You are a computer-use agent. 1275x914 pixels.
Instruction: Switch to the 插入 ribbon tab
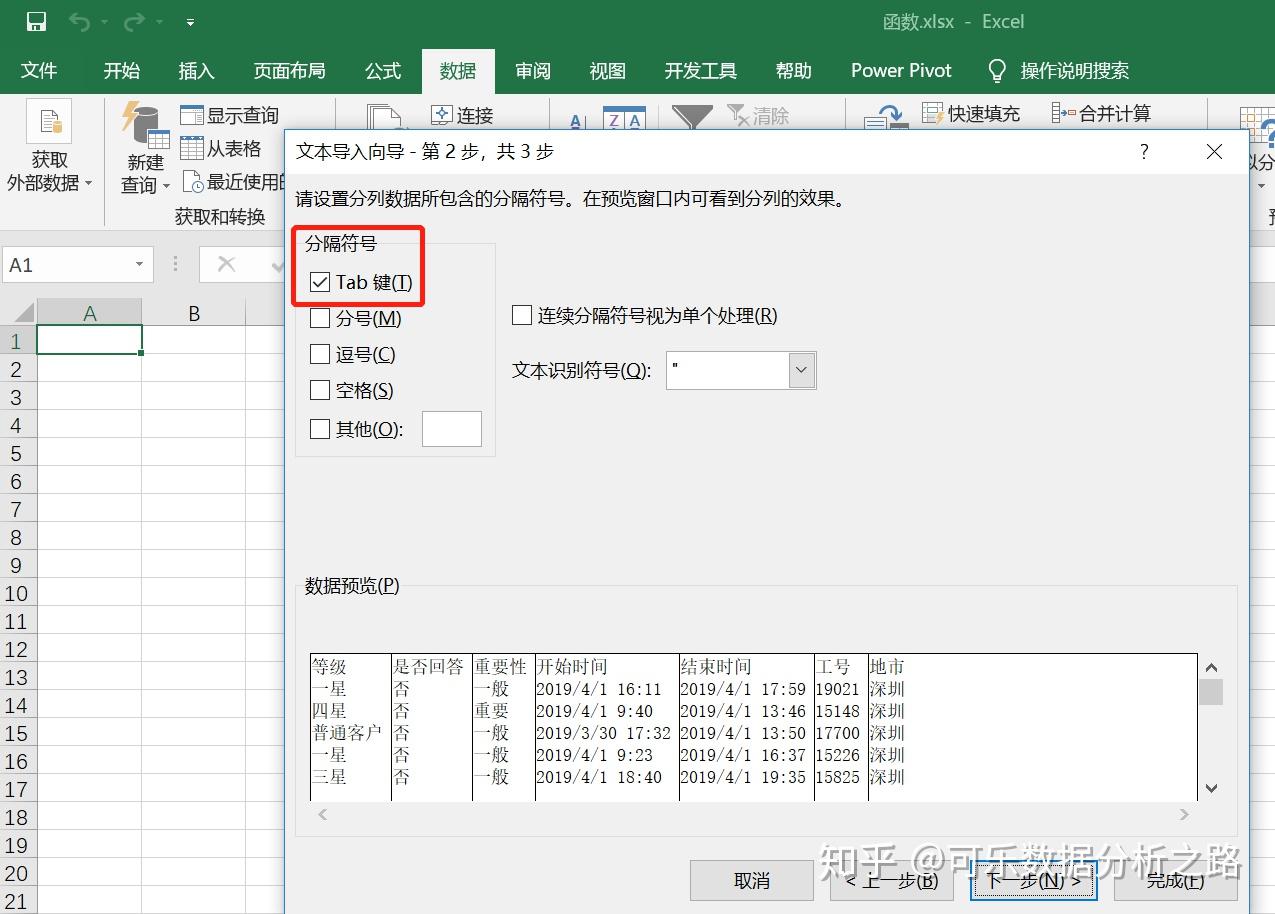pos(196,70)
